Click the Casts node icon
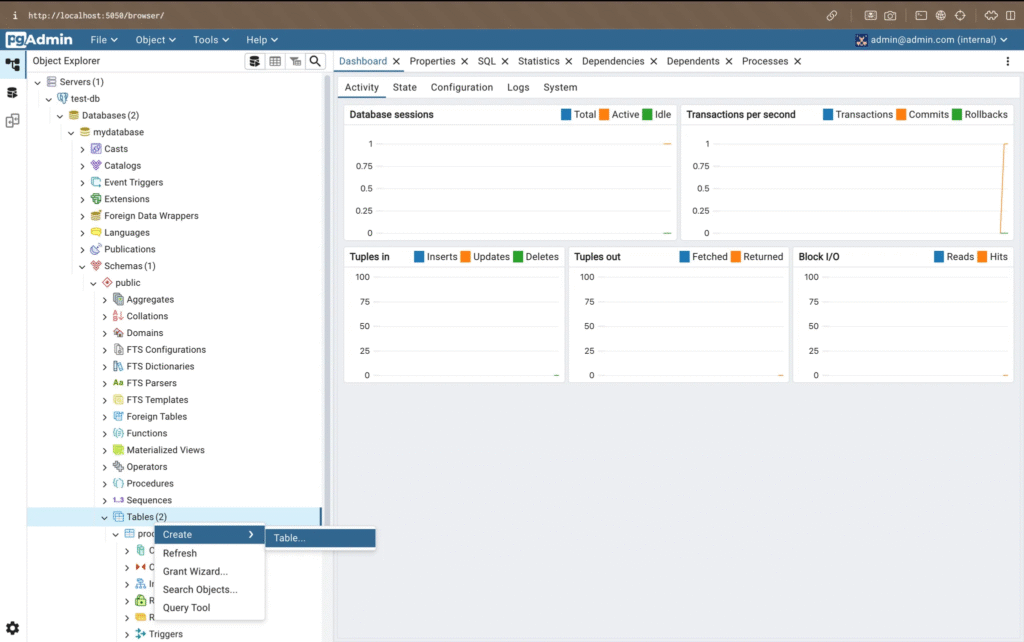This screenshot has width=1024, height=642. tap(96, 149)
